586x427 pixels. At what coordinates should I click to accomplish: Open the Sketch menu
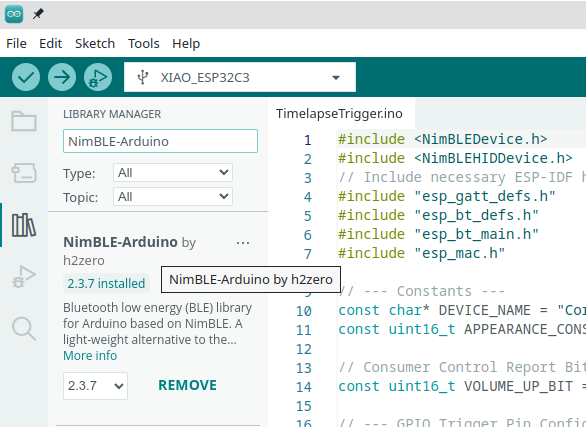[95, 43]
